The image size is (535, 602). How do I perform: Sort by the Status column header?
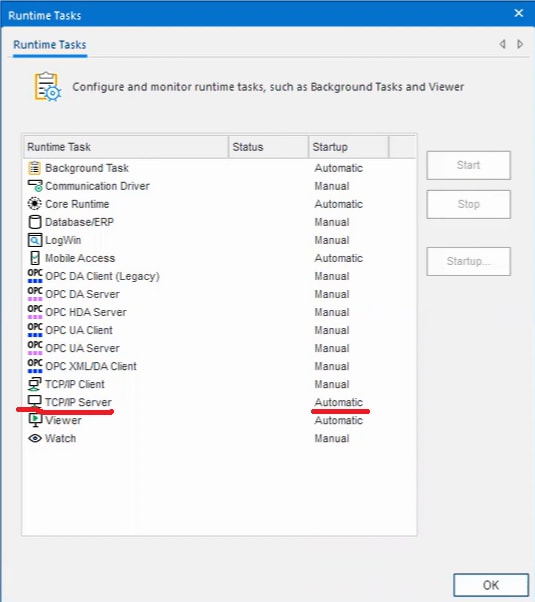pos(268,147)
